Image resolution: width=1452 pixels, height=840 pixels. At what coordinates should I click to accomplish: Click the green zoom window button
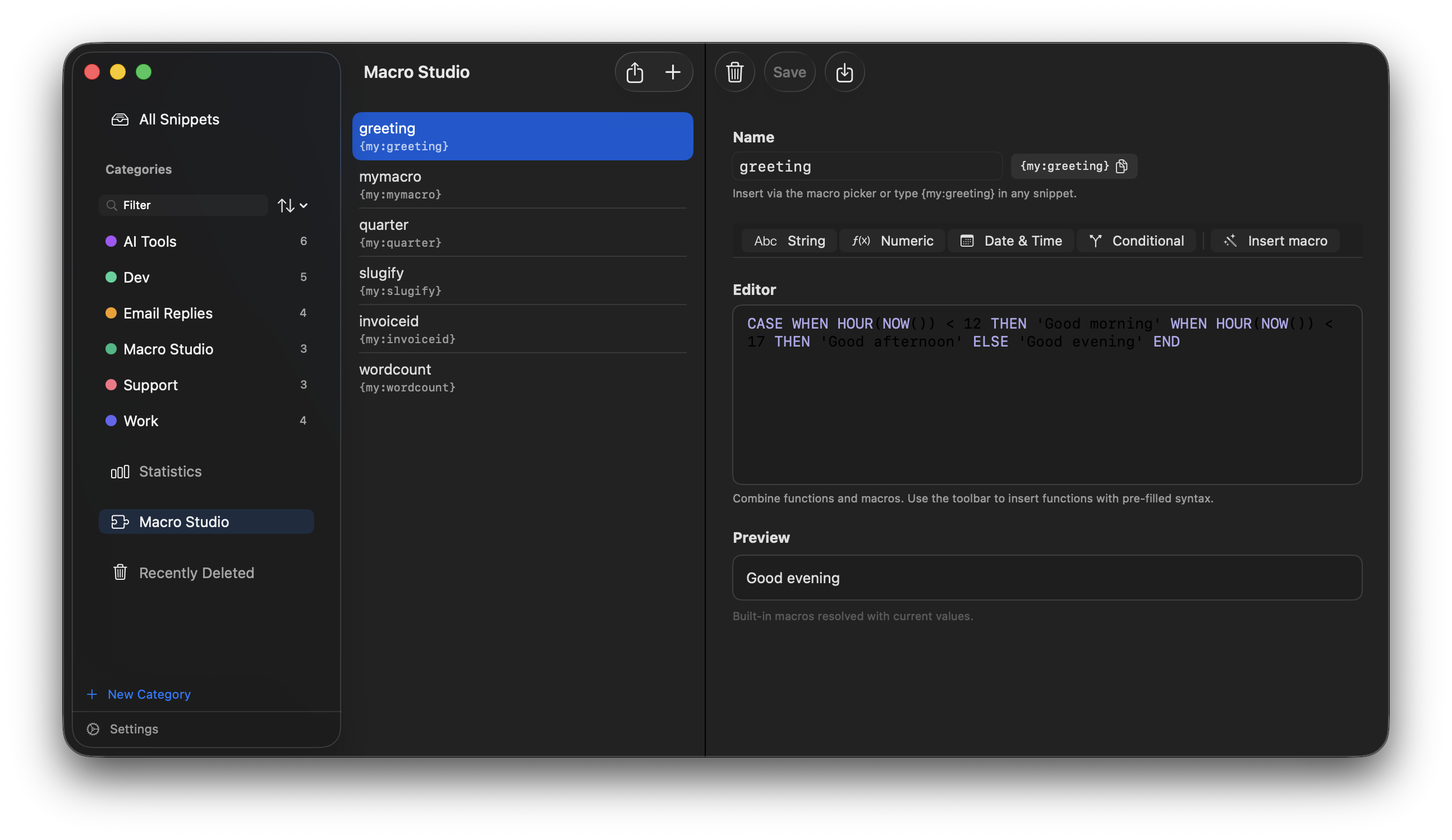[144, 72]
